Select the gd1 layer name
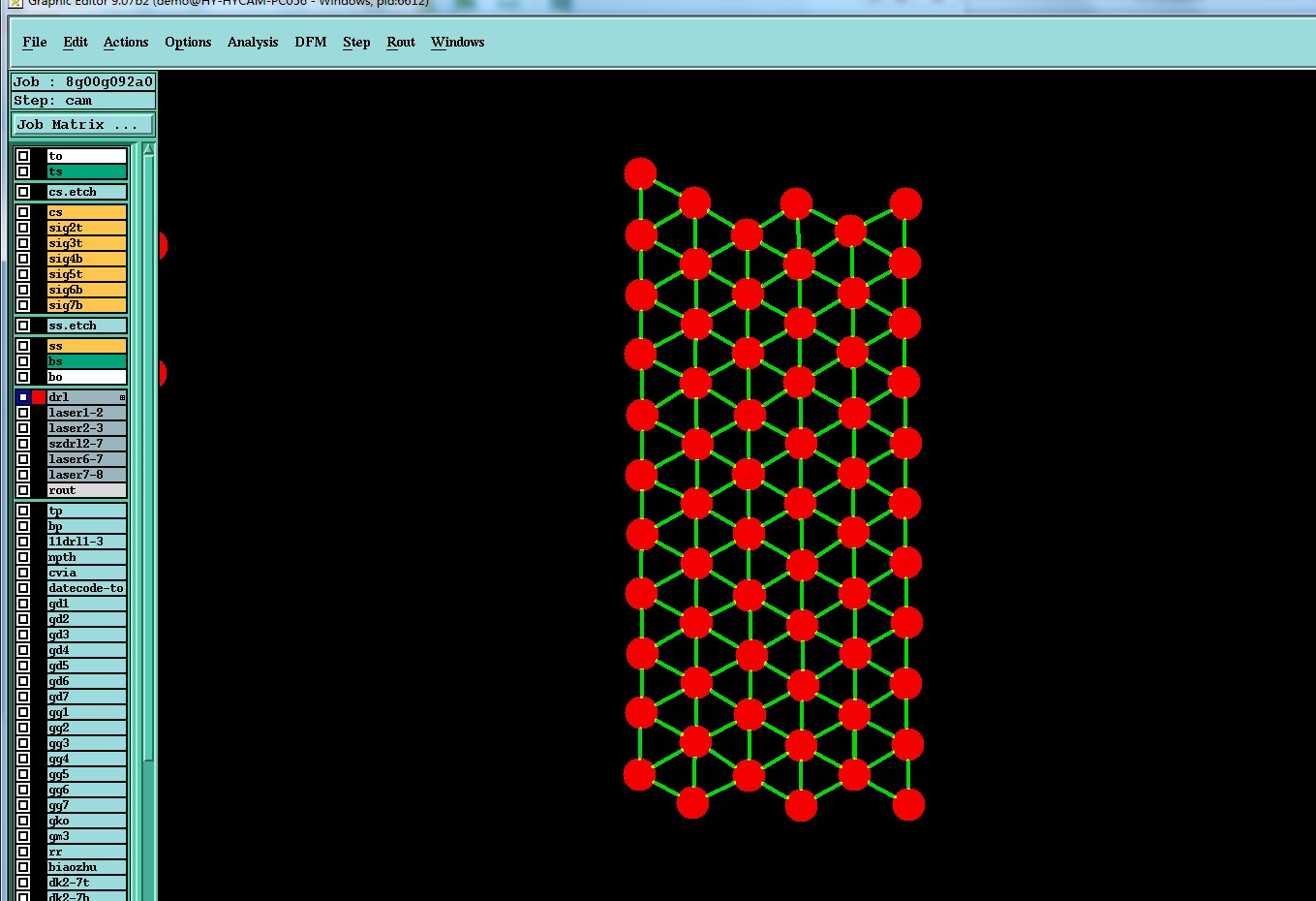Viewport: 1316px width, 901px height. coord(87,604)
